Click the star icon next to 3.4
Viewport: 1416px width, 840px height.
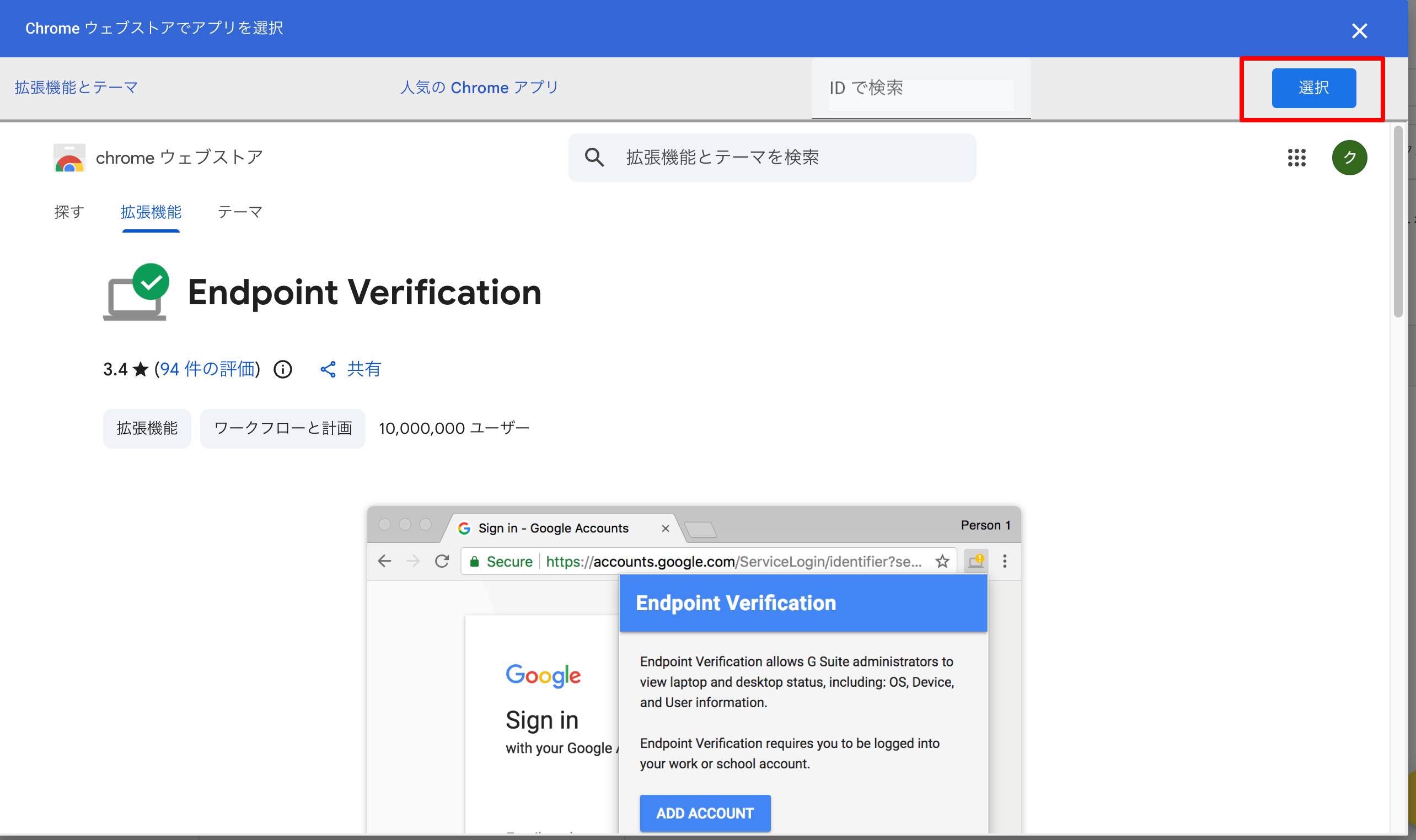click(141, 370)
